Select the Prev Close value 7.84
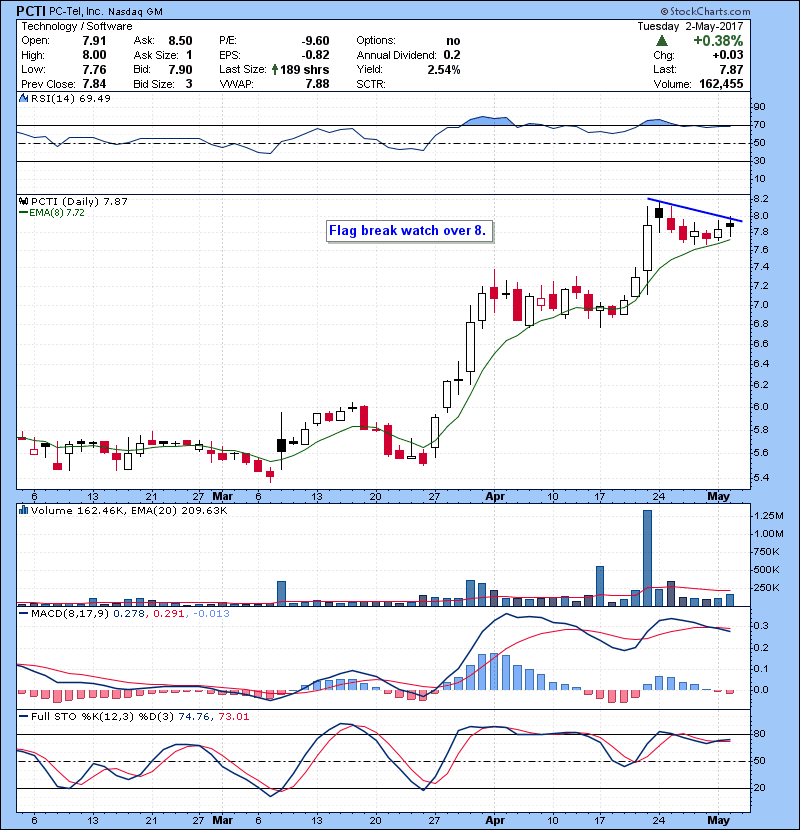Viewport: 800px width, 830px height. [x=94, y=84]
